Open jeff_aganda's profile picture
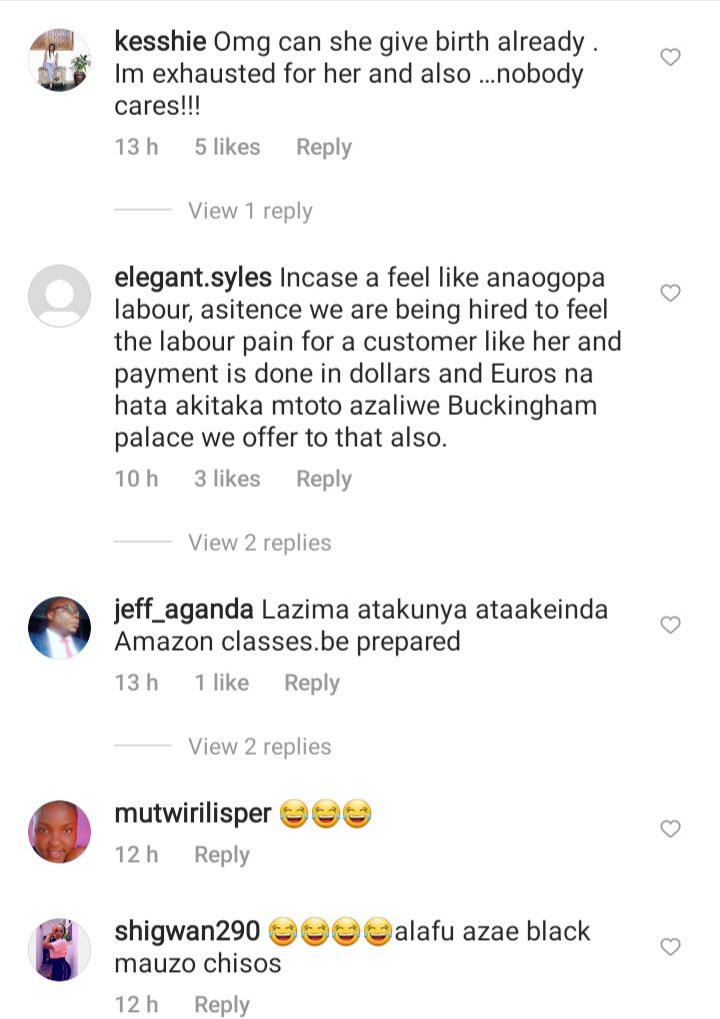Viewport: 720px width, 1019px height. pyautogui.click(x=59, y=627)
